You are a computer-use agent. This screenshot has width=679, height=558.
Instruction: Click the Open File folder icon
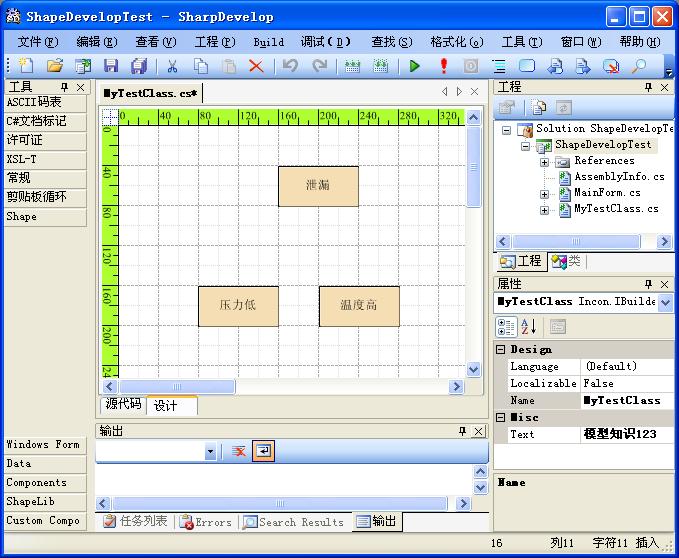[55, 66]
